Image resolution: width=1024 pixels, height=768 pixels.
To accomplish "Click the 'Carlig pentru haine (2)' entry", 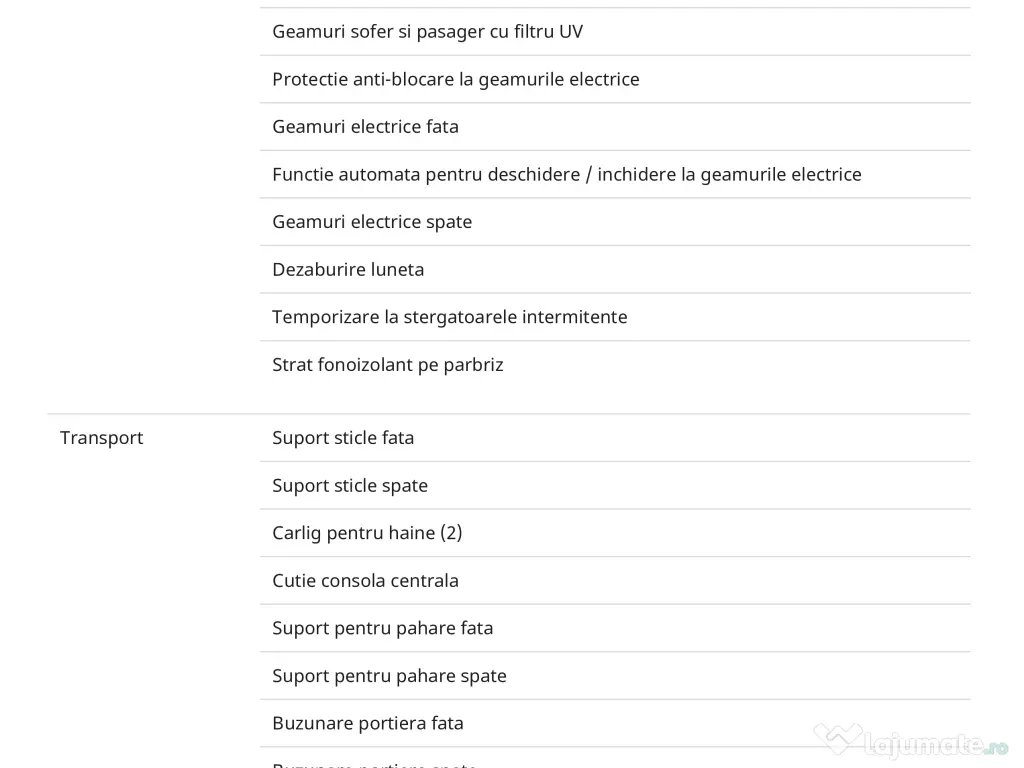I will 367,533.
